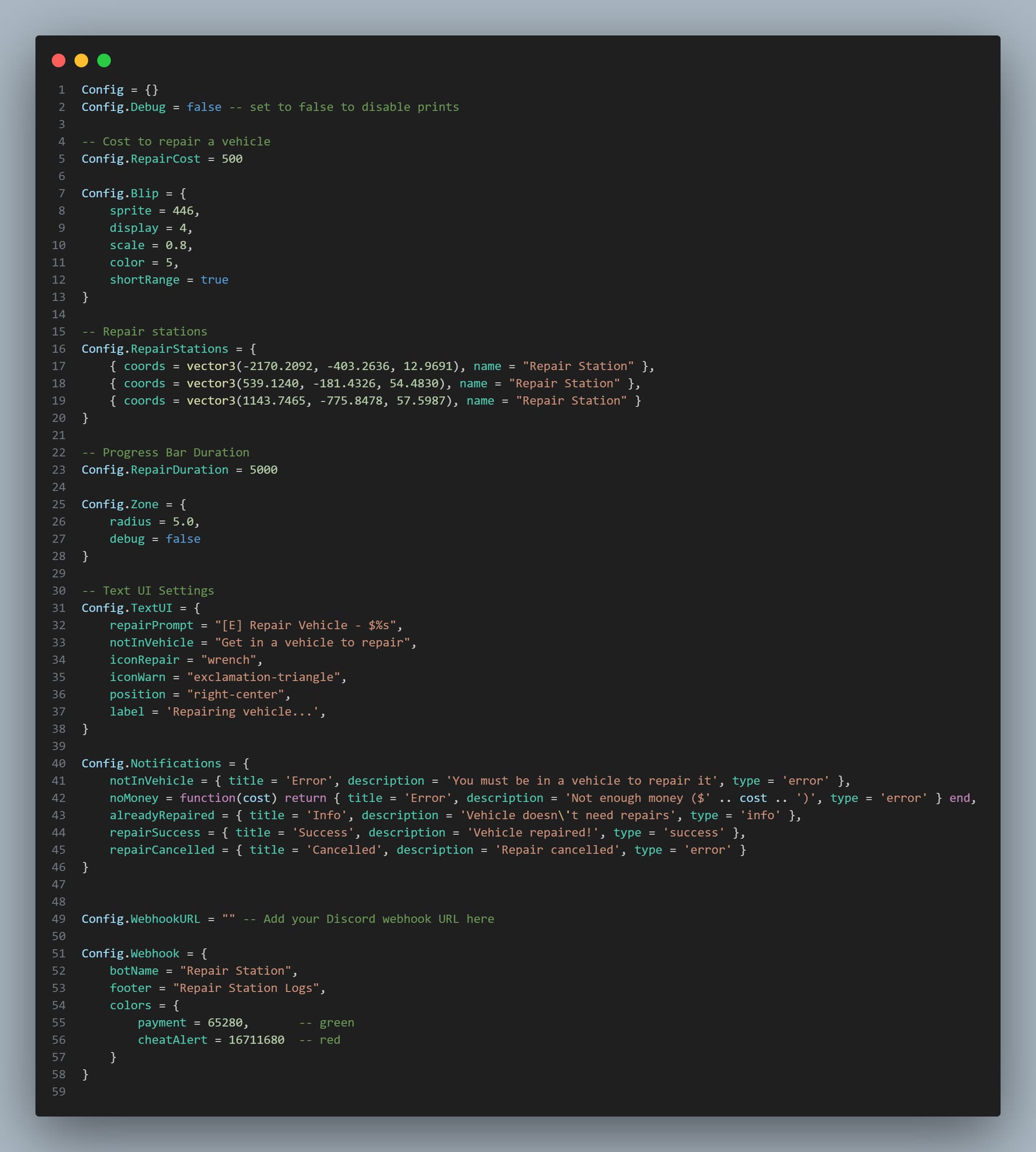Viewport: 1036px width, 1152px height.
Task: Click the Config.RepairCost value 500
Action: (x=231, y=159)
